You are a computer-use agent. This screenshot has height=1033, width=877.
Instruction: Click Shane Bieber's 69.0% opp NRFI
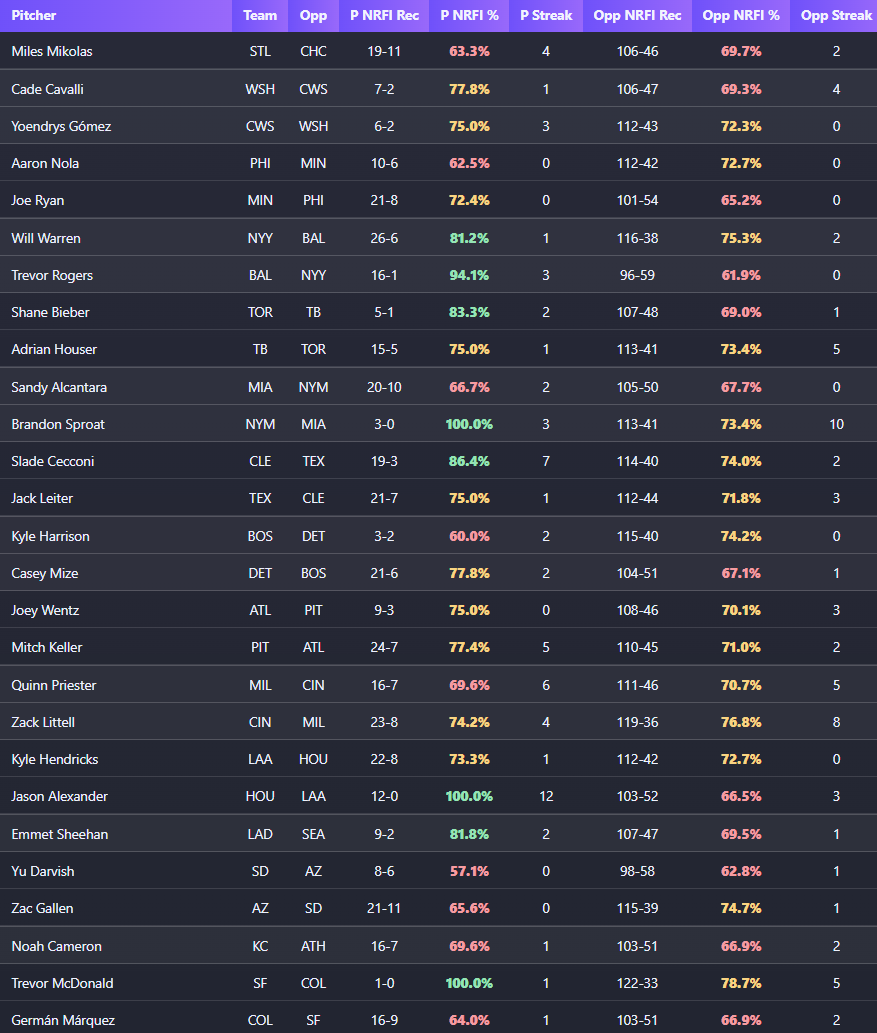[741, 312]
